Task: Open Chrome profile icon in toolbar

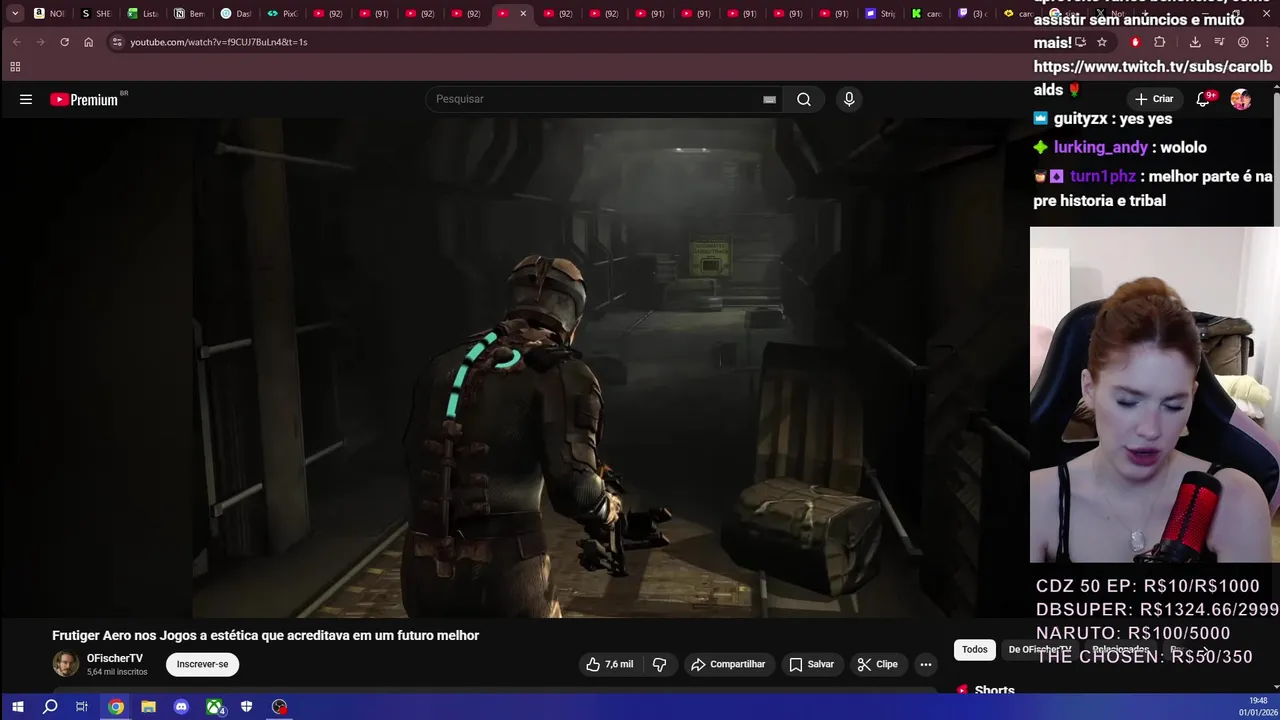Action: (1243, 42)
